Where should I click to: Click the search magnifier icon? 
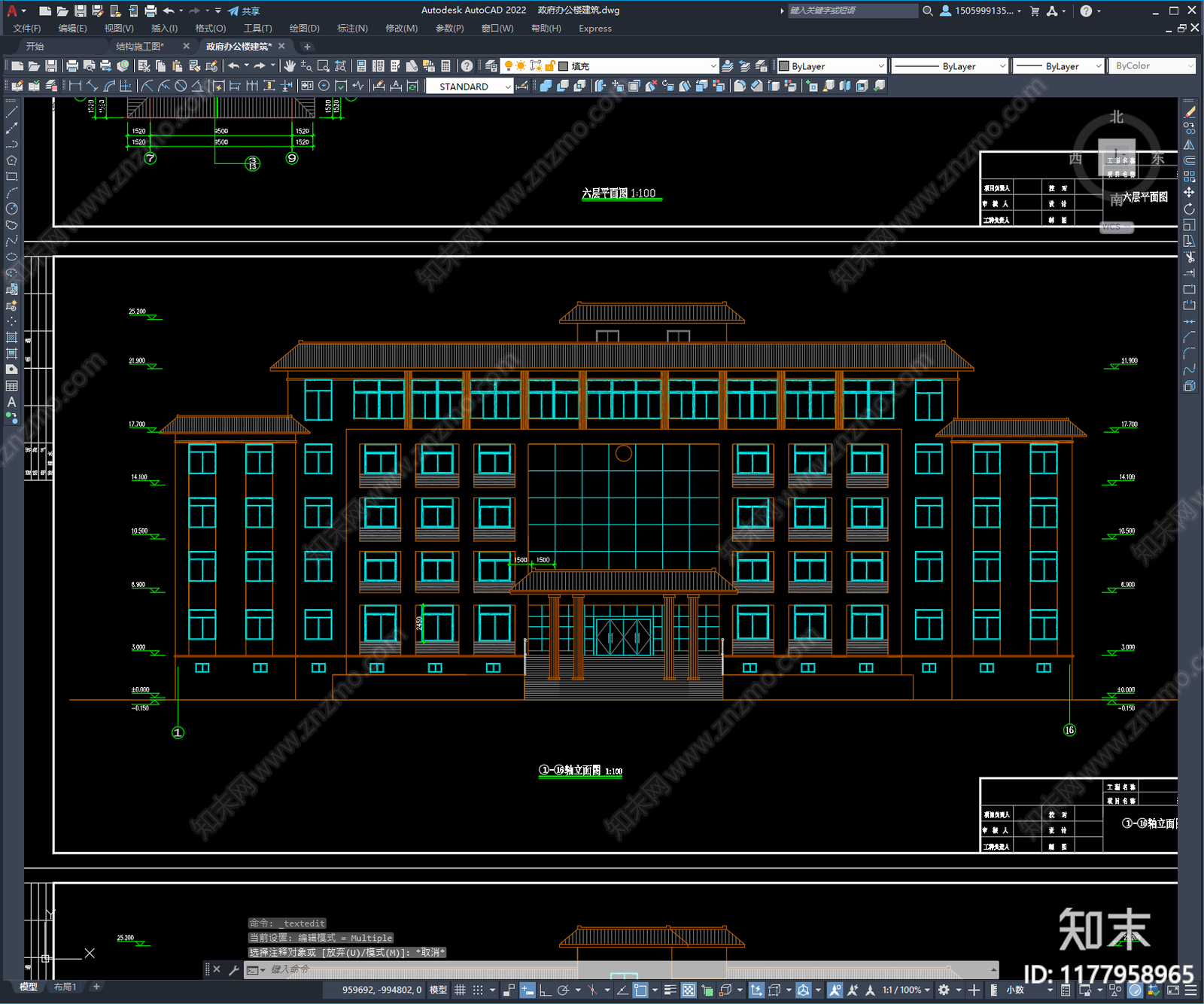(928, 11)
